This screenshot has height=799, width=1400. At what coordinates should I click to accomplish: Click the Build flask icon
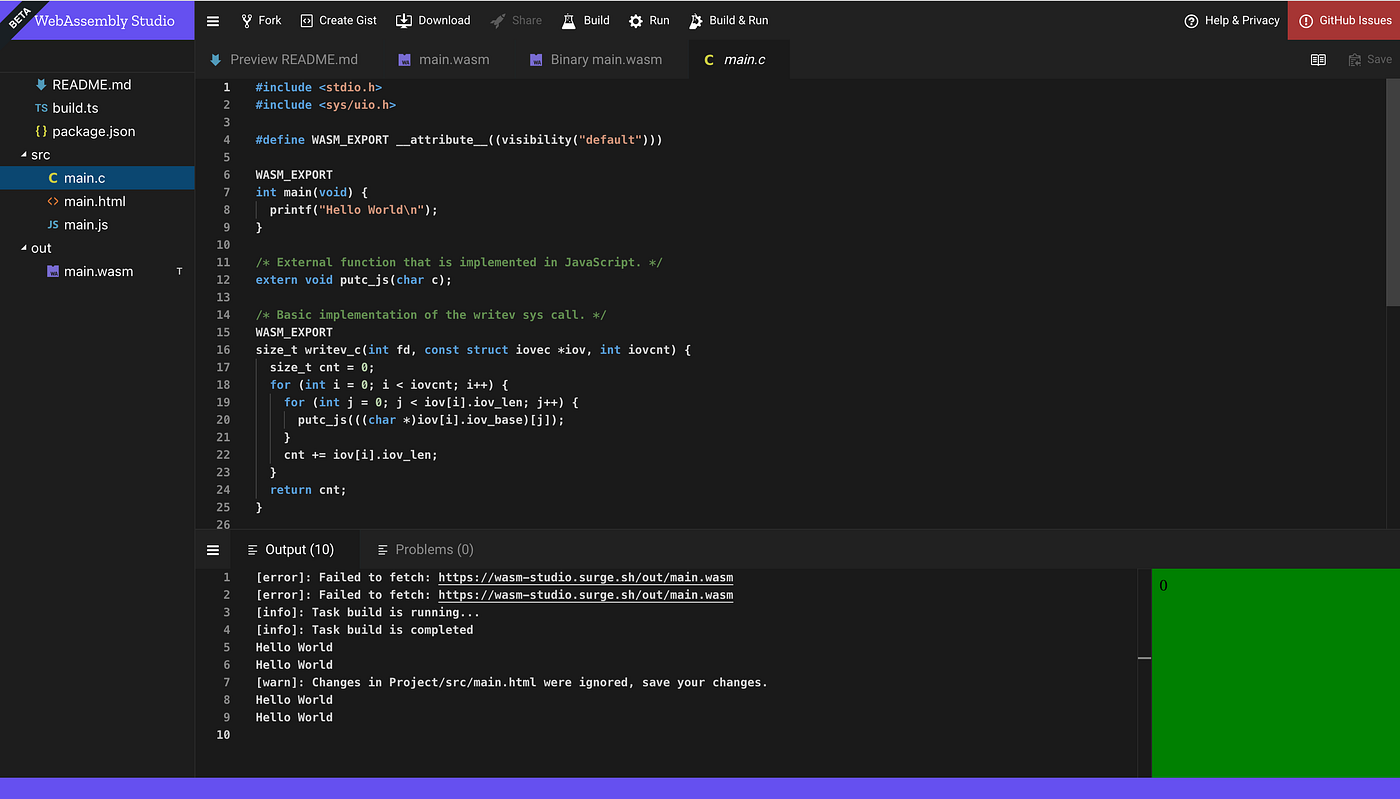[x=569, y=20]
